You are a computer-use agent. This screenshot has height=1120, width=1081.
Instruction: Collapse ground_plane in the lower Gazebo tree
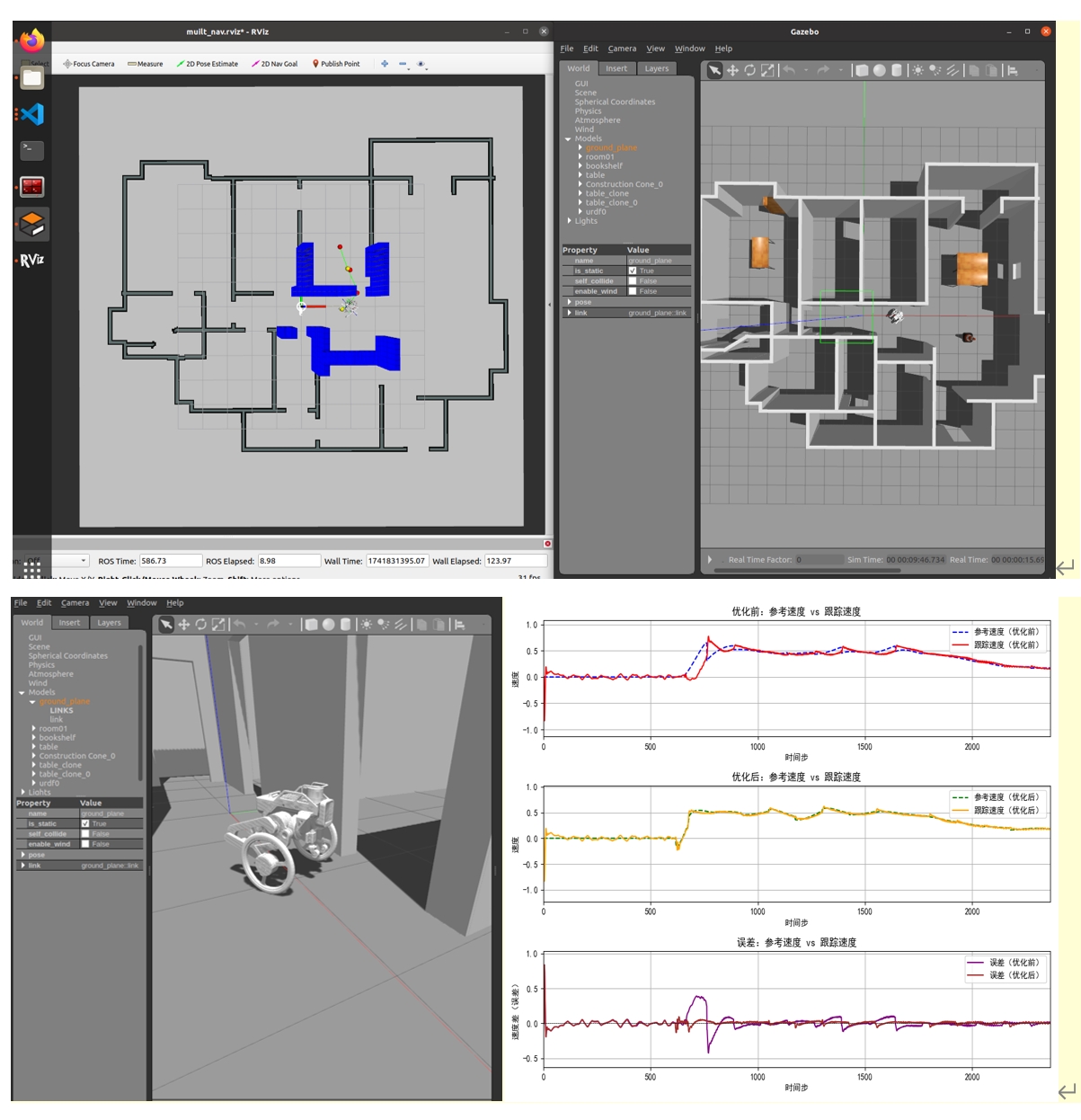33,702
